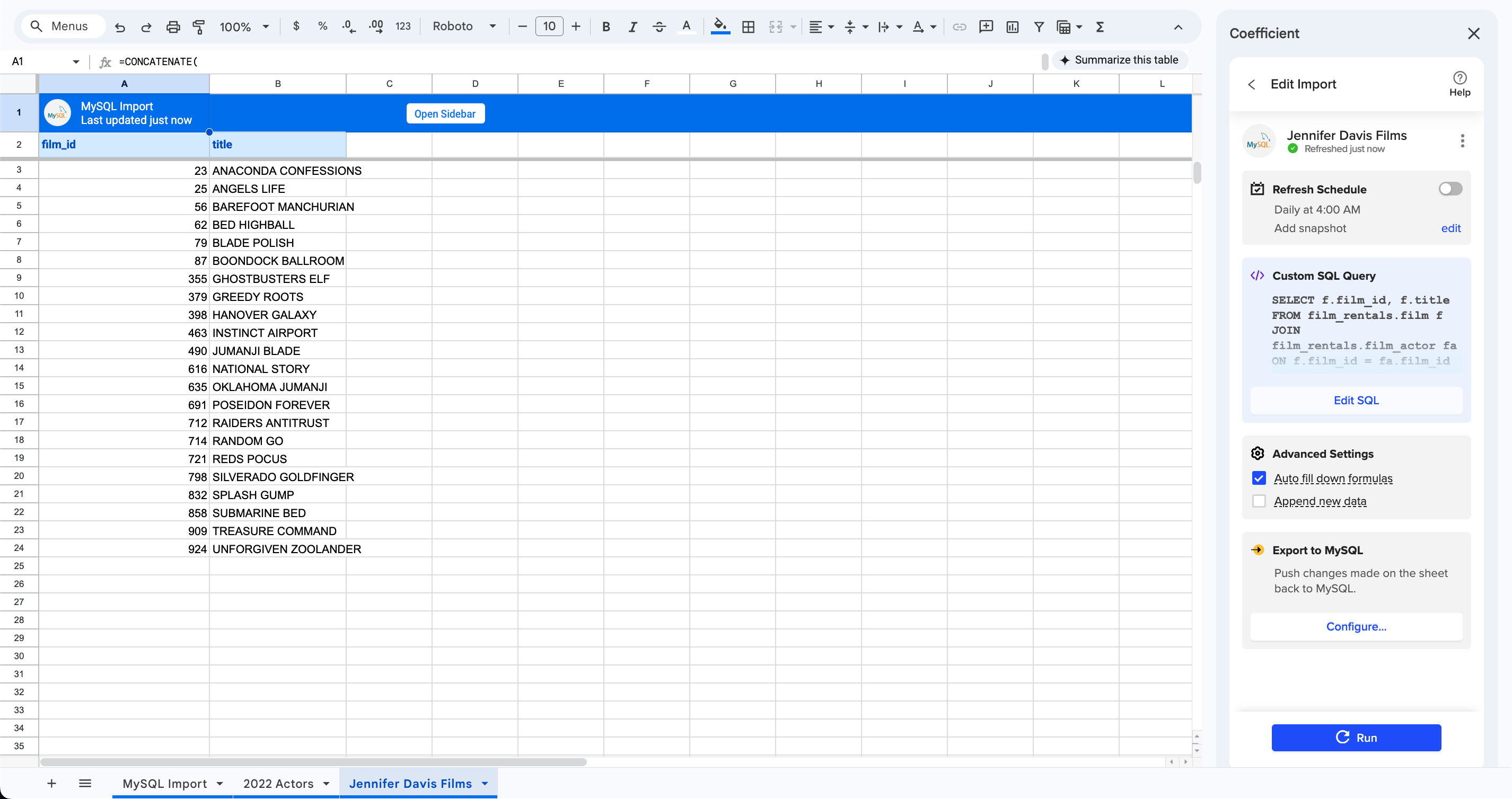Screen dimensions: 1512x799
Task: Insert a link into the cell
Action: click(959, 26)
